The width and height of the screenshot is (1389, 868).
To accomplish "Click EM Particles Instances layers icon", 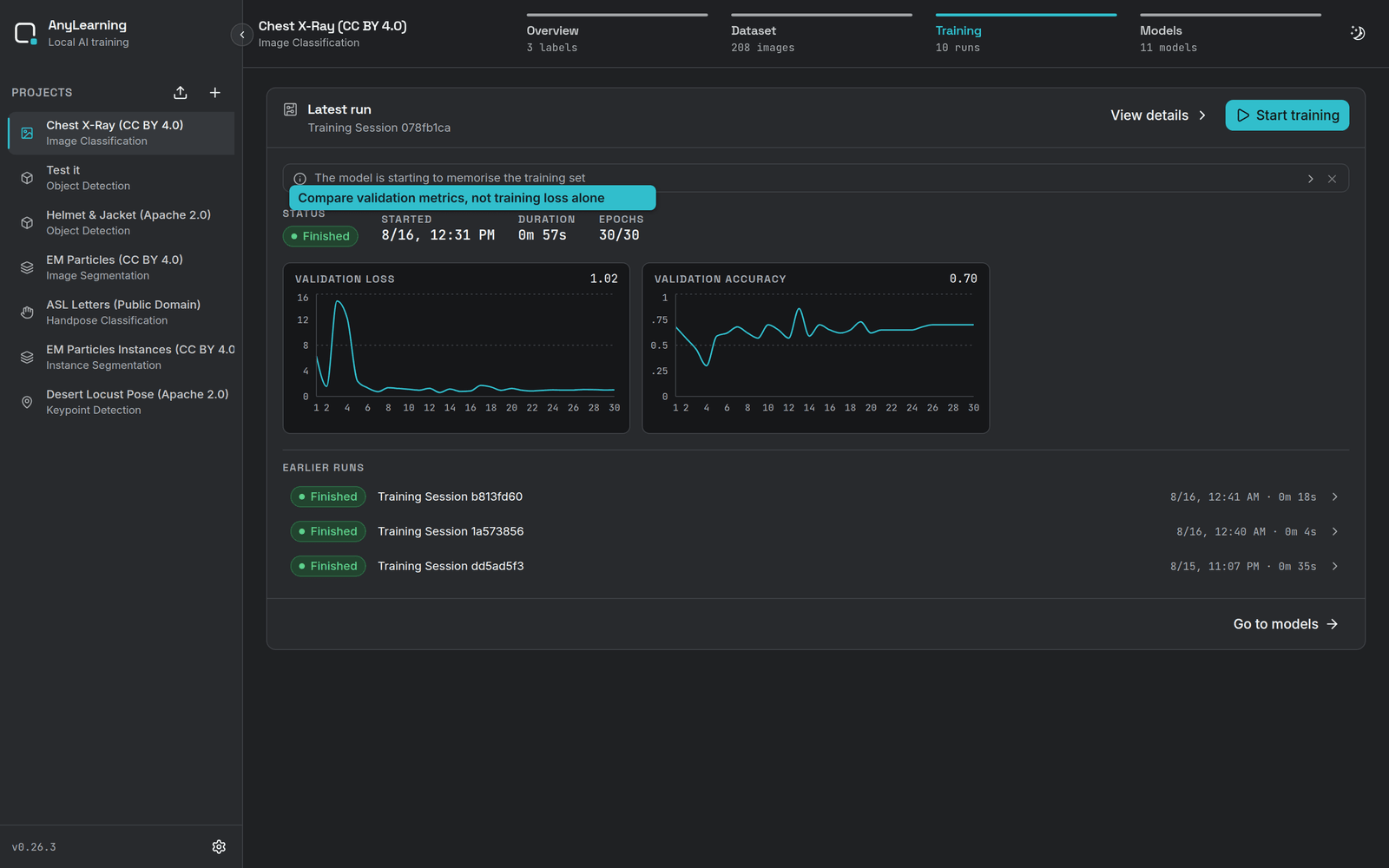I will pos(27,358).
